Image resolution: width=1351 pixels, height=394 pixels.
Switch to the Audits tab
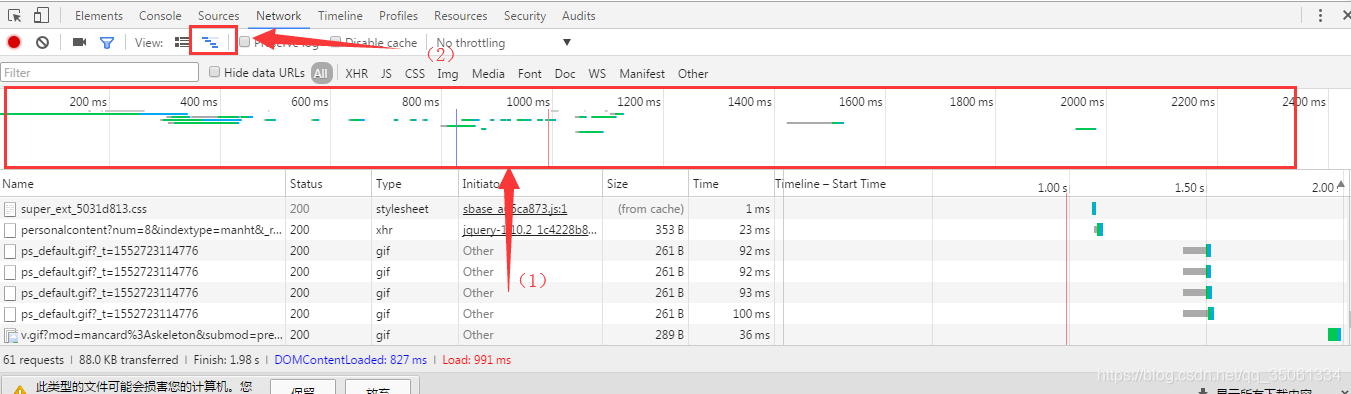pos(578,16)
